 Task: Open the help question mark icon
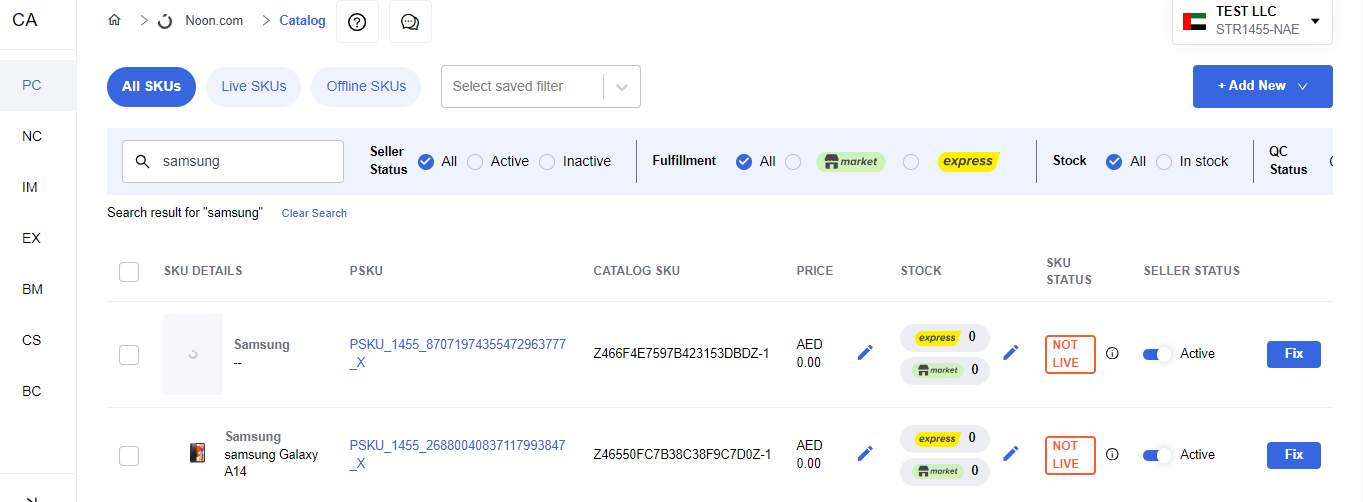[x=357, y=22]
